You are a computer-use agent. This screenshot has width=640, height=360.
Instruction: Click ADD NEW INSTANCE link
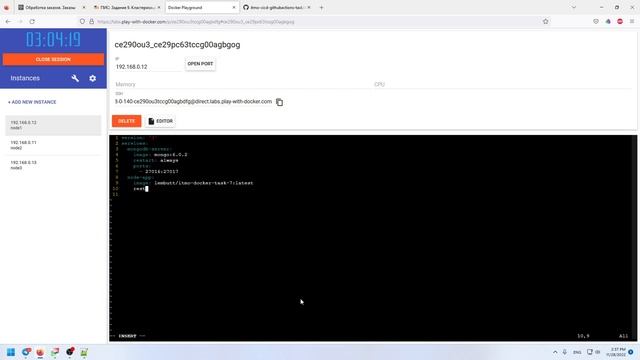(x=32, y=102)
